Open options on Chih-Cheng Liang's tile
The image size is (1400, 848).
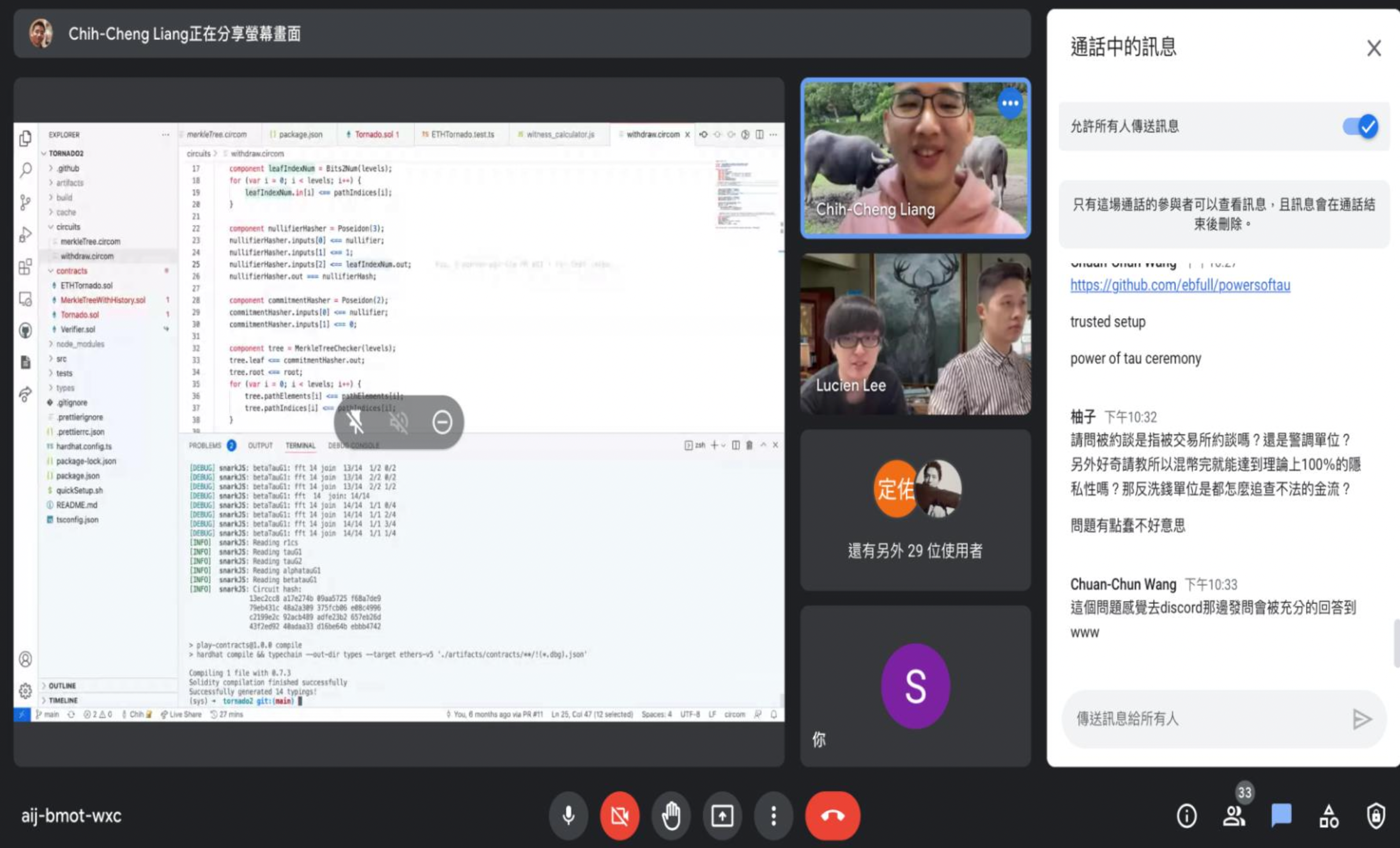click(1010, 104)
